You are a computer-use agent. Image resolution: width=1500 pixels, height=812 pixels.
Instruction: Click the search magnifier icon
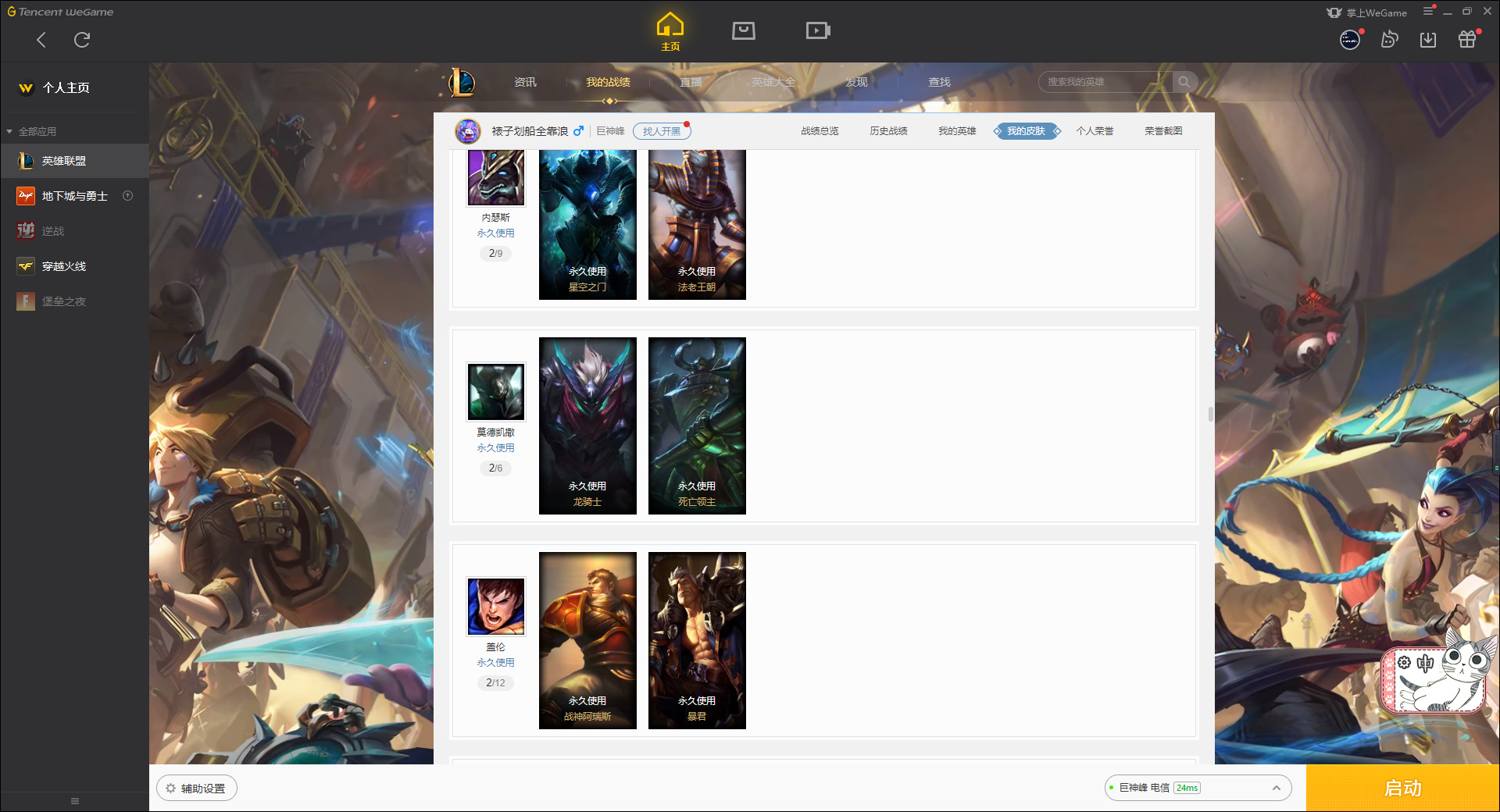point(1184,82)
